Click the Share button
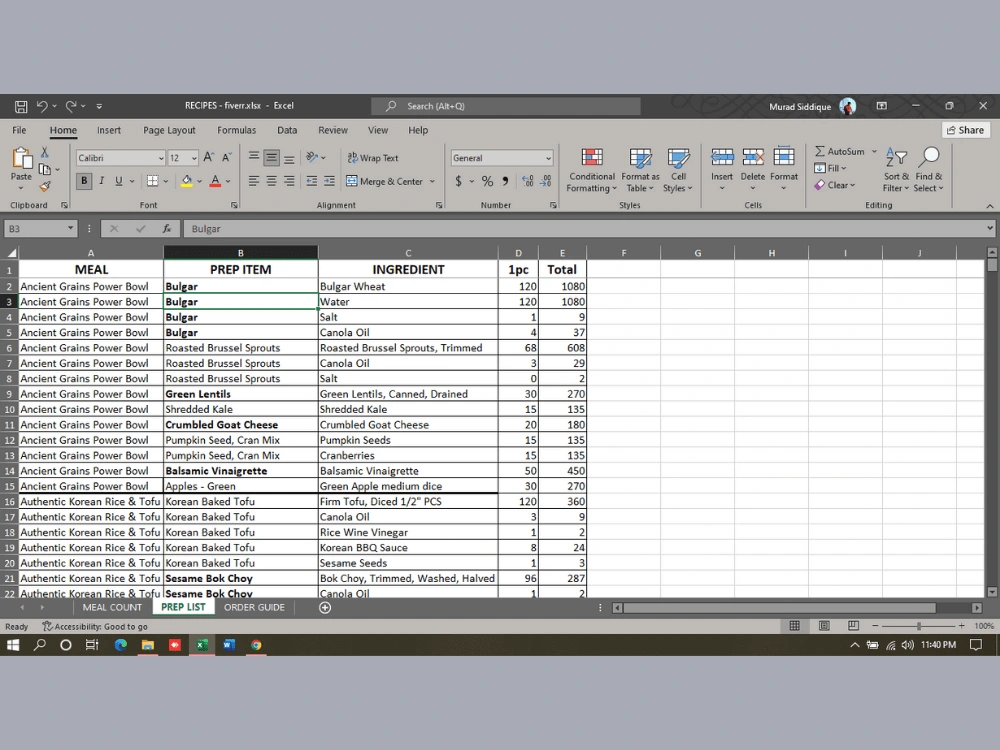Viewport: 1000px width, 750px height. point(966,130)
